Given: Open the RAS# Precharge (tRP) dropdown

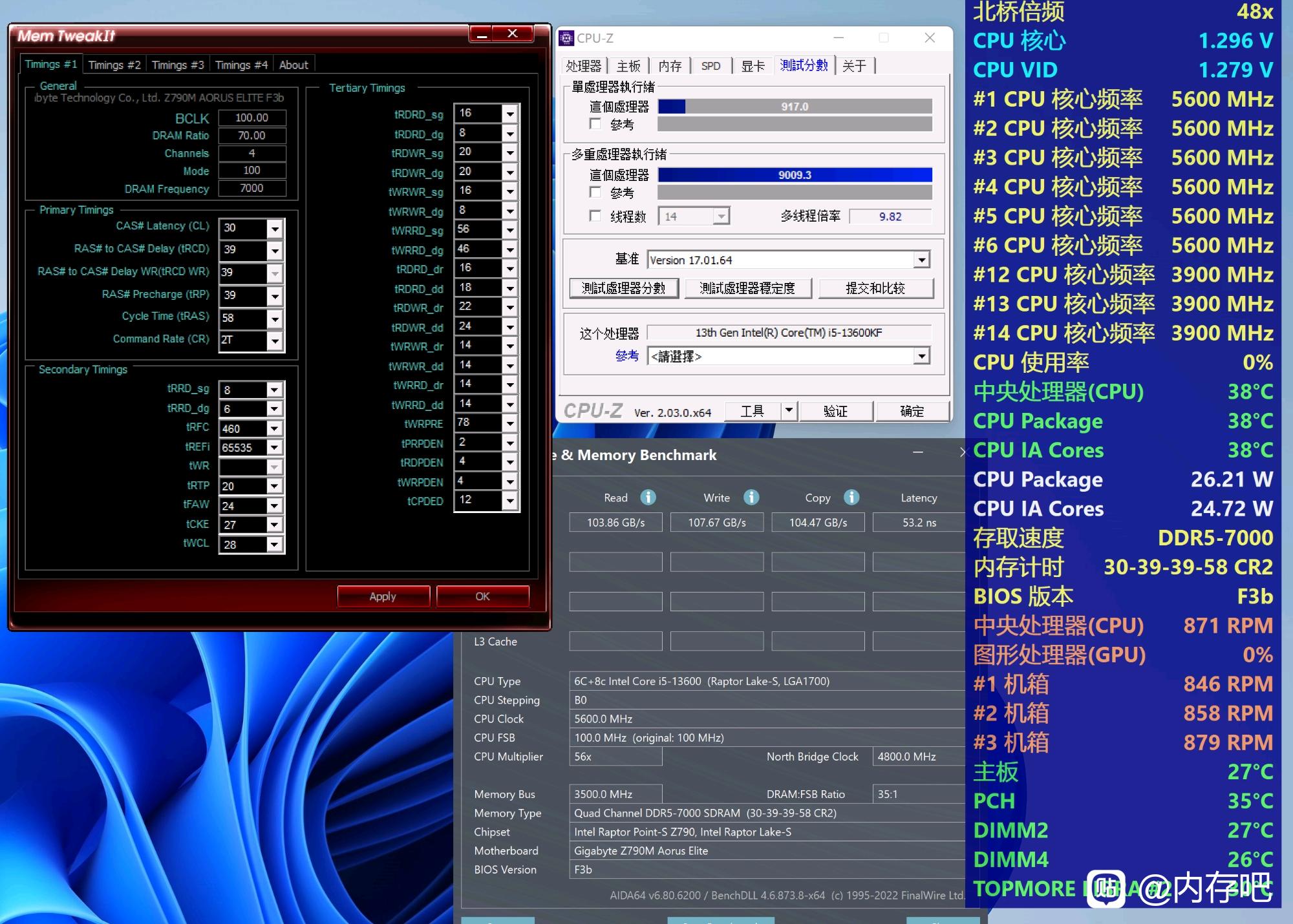Looking at the screenshot, I should [x=275, y=296].
